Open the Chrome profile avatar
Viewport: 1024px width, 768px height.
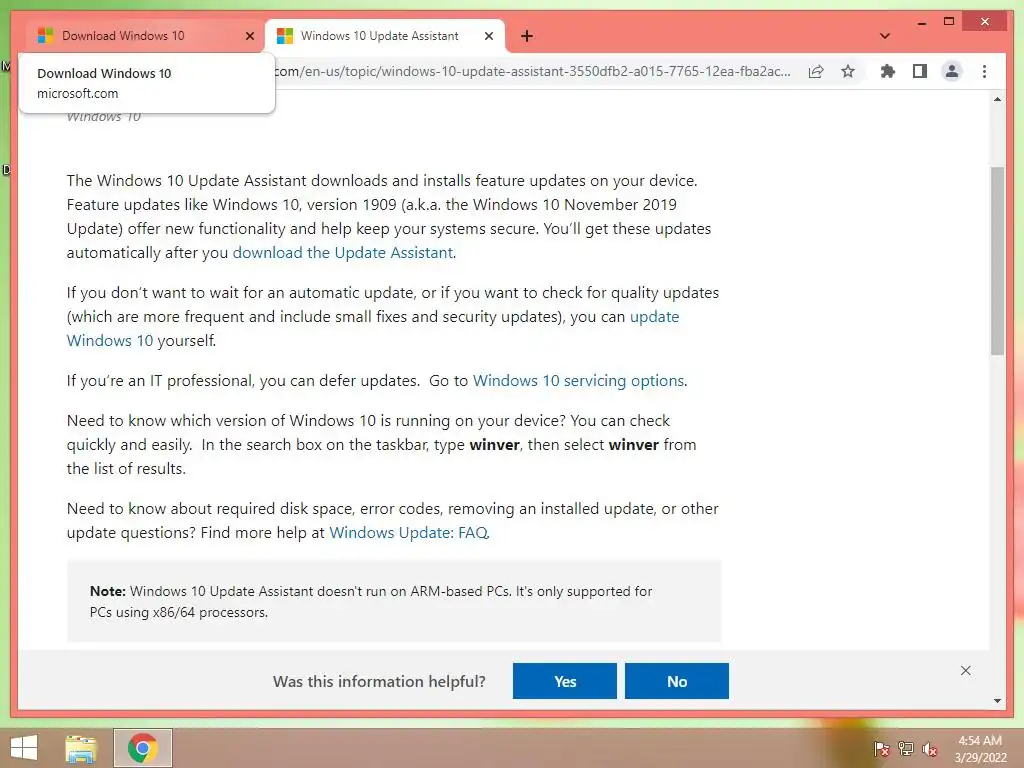(952, 71)
